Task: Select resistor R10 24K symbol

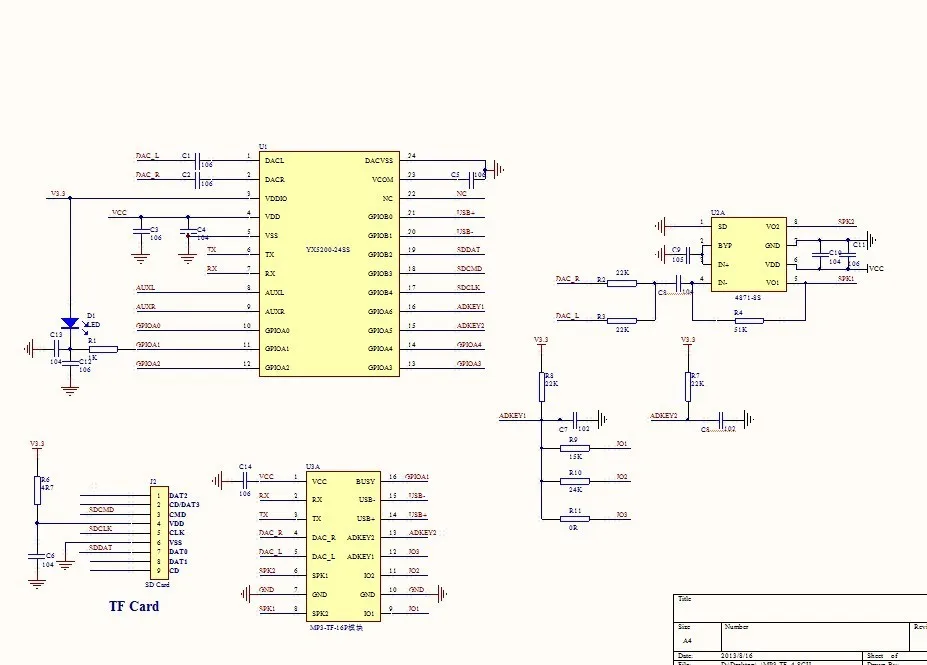Action: coord(575,481)
